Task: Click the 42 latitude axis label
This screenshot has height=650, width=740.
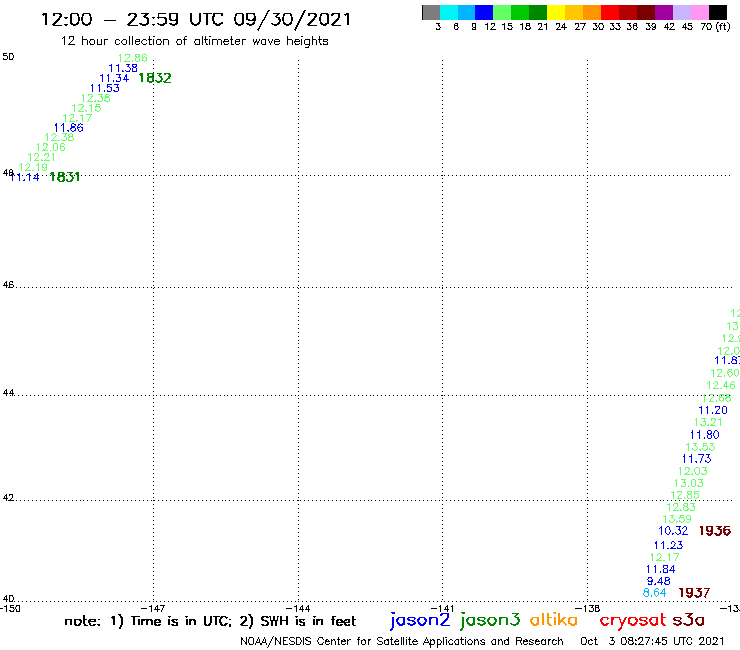Action: point(8,498)
